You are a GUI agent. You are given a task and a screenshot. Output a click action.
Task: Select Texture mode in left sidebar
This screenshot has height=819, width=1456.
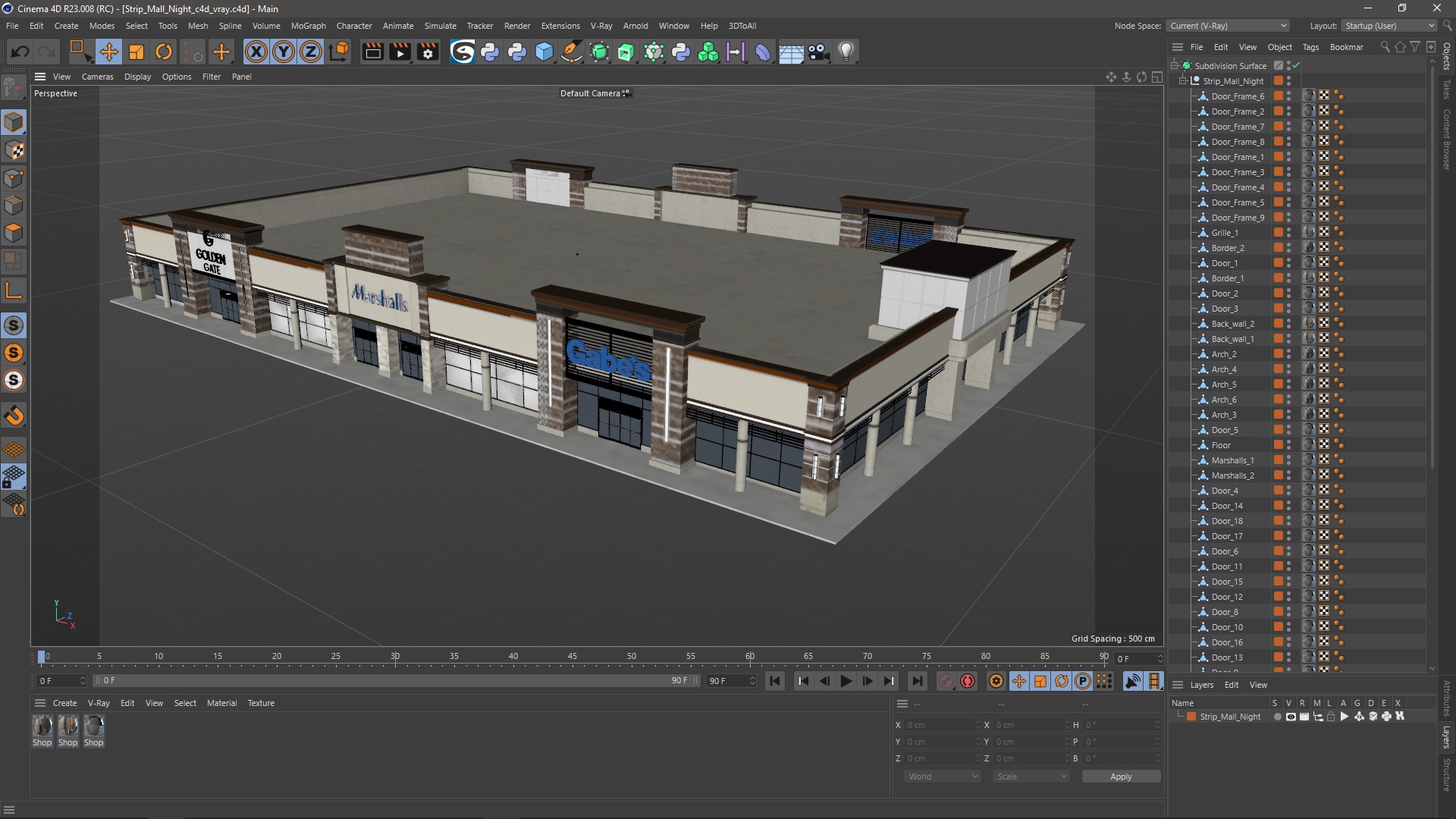coord(14,150)
